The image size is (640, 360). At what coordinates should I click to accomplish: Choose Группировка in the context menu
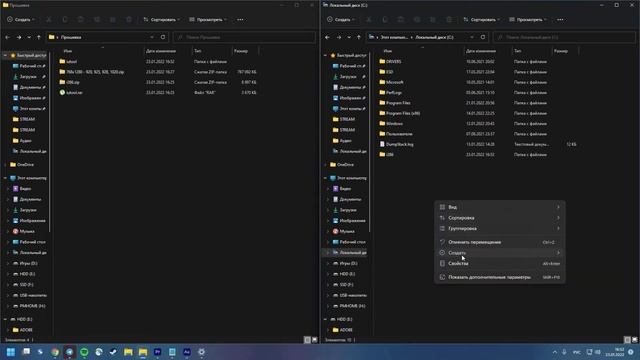500,228
